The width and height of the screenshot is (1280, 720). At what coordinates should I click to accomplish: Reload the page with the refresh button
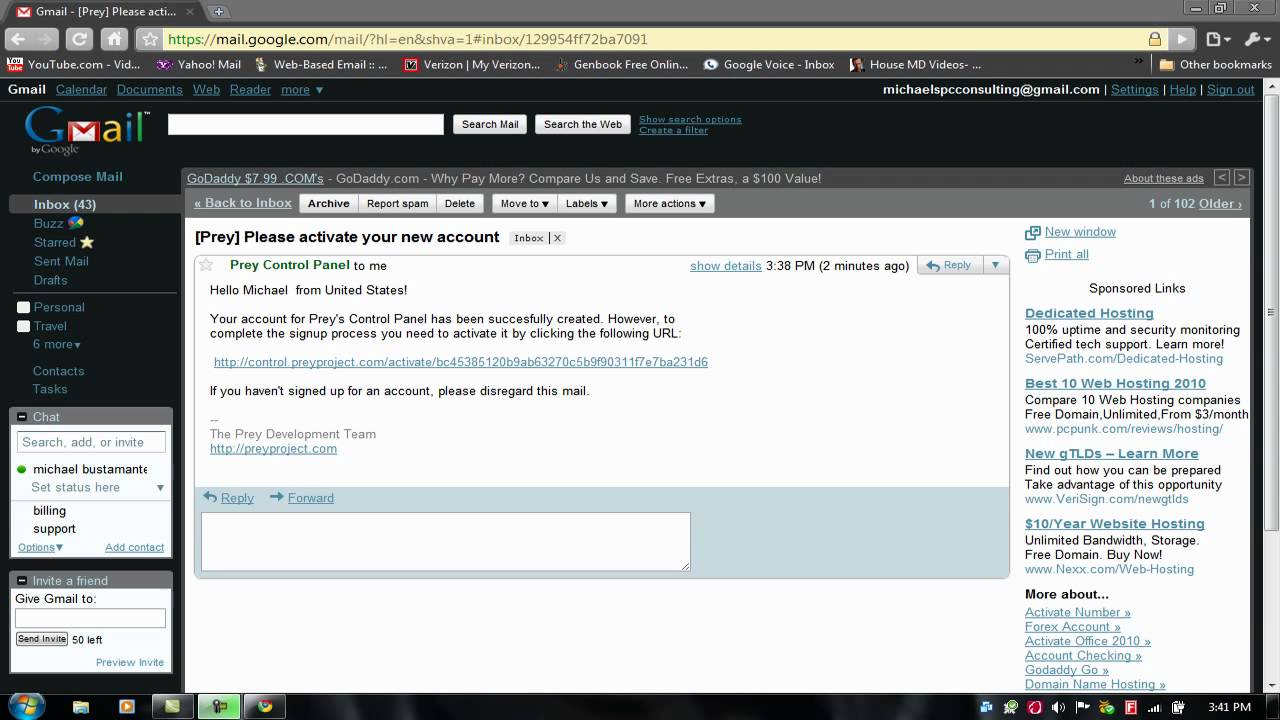[x=80, y=39]
